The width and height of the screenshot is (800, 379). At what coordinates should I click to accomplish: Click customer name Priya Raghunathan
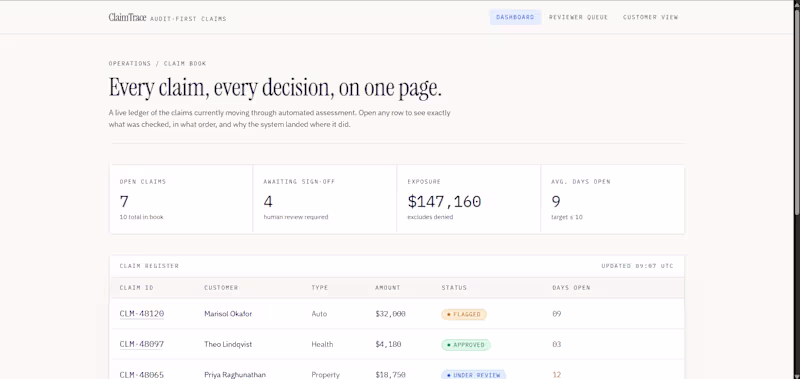pos(235,375)
